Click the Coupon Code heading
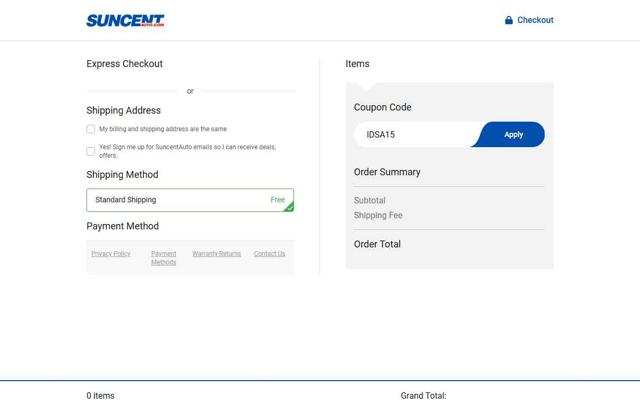The image size is (640, 411). 382,107
